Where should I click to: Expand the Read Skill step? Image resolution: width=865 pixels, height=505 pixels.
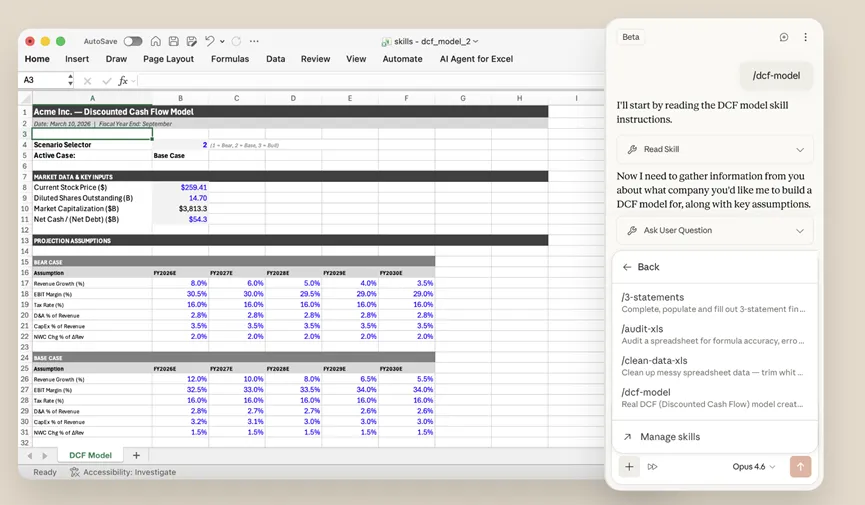[715, 150]
